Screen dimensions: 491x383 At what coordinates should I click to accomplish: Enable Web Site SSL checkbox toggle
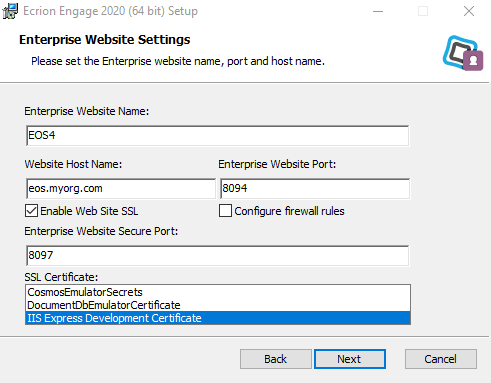point(31,211)
